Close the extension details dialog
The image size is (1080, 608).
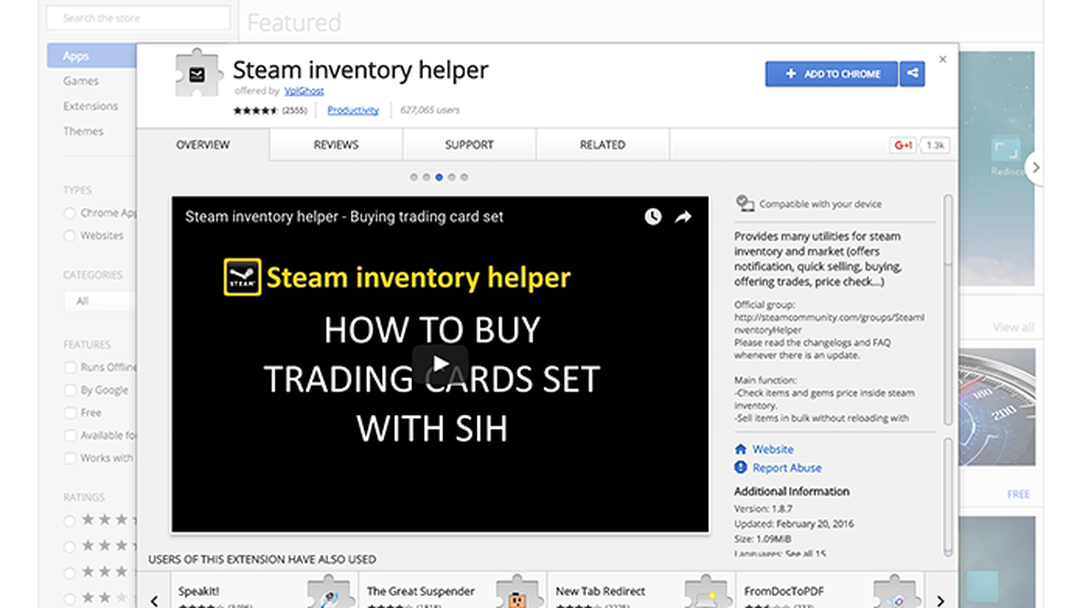[x=942, y=60]
